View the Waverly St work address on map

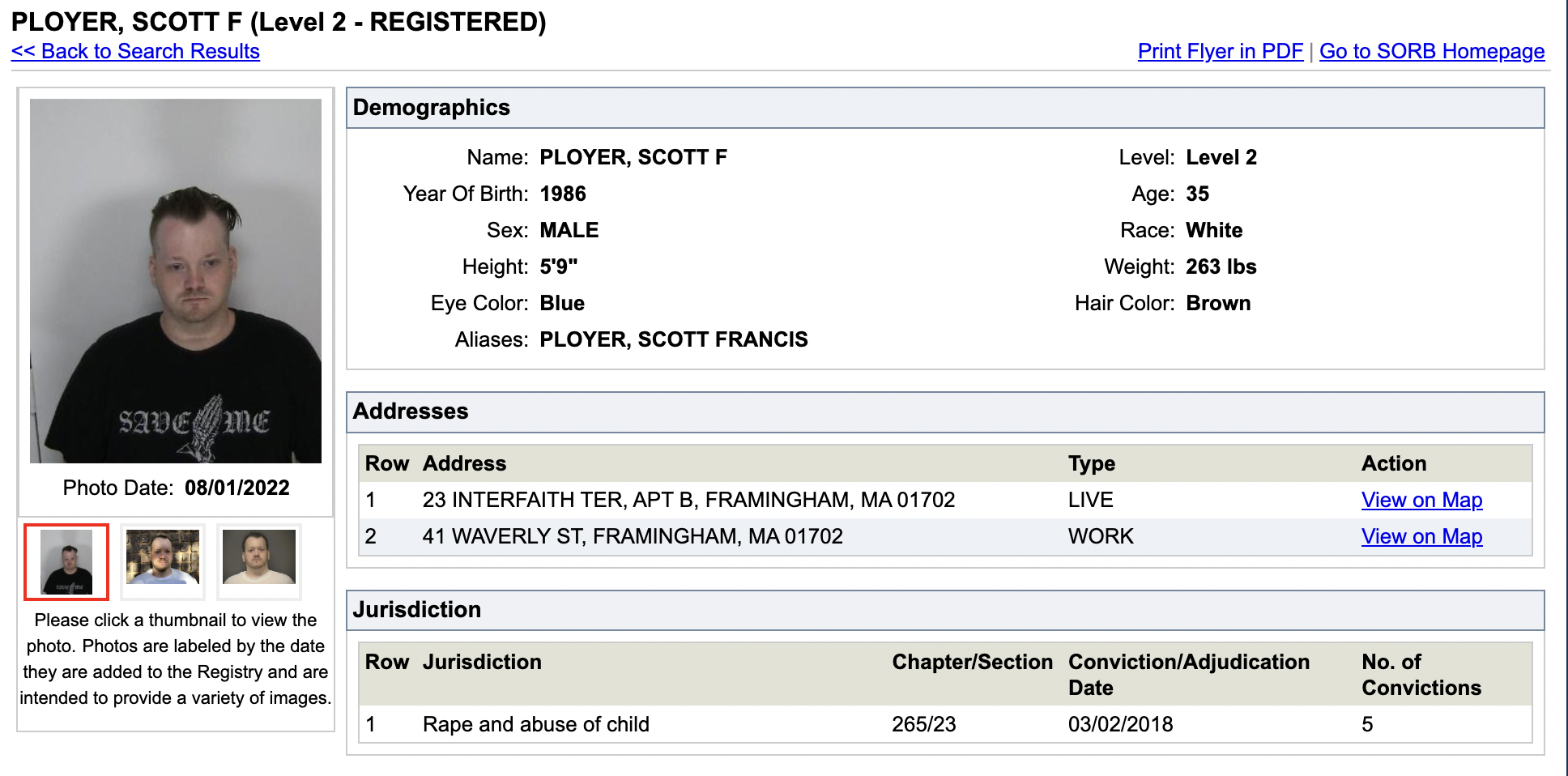pos(1421,536)
